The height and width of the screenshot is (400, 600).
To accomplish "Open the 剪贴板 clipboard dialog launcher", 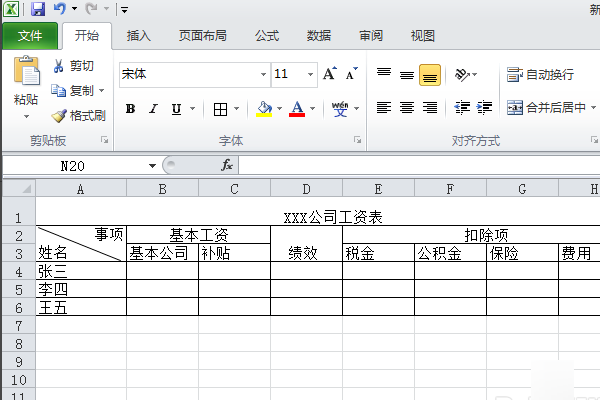I will point(104,140).
